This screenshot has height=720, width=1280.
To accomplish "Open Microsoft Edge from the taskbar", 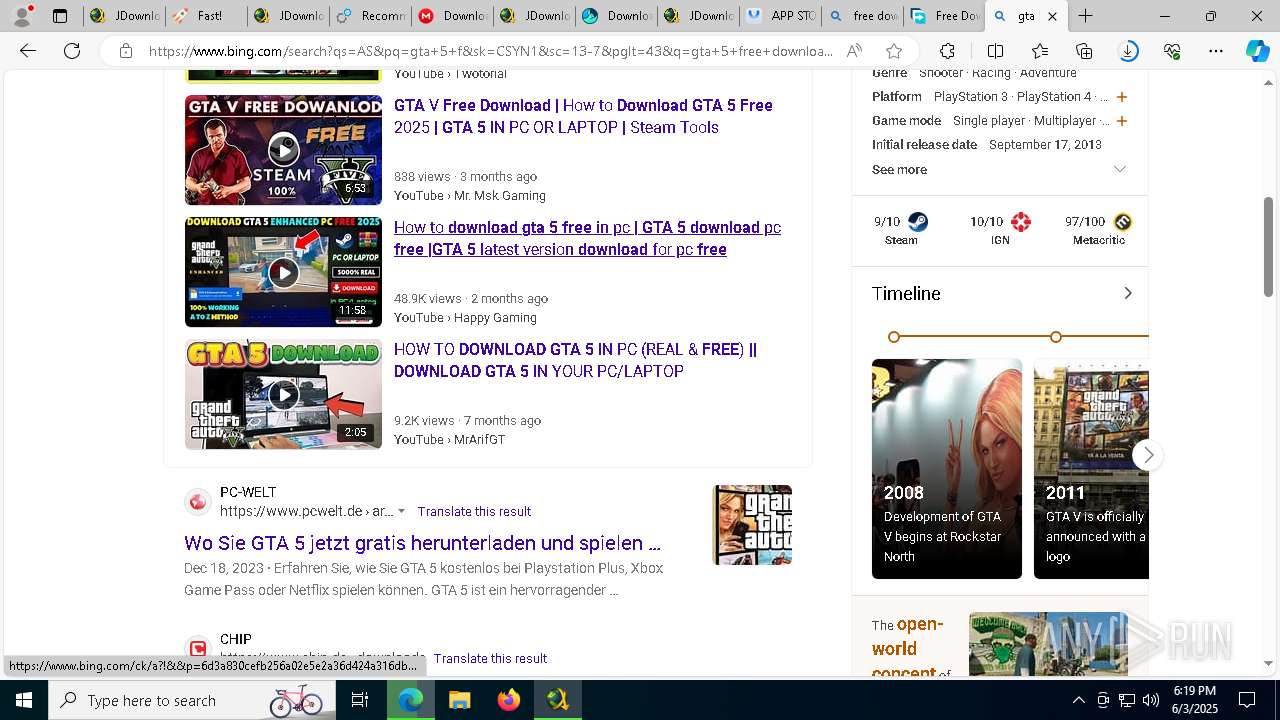I will 411,700.
